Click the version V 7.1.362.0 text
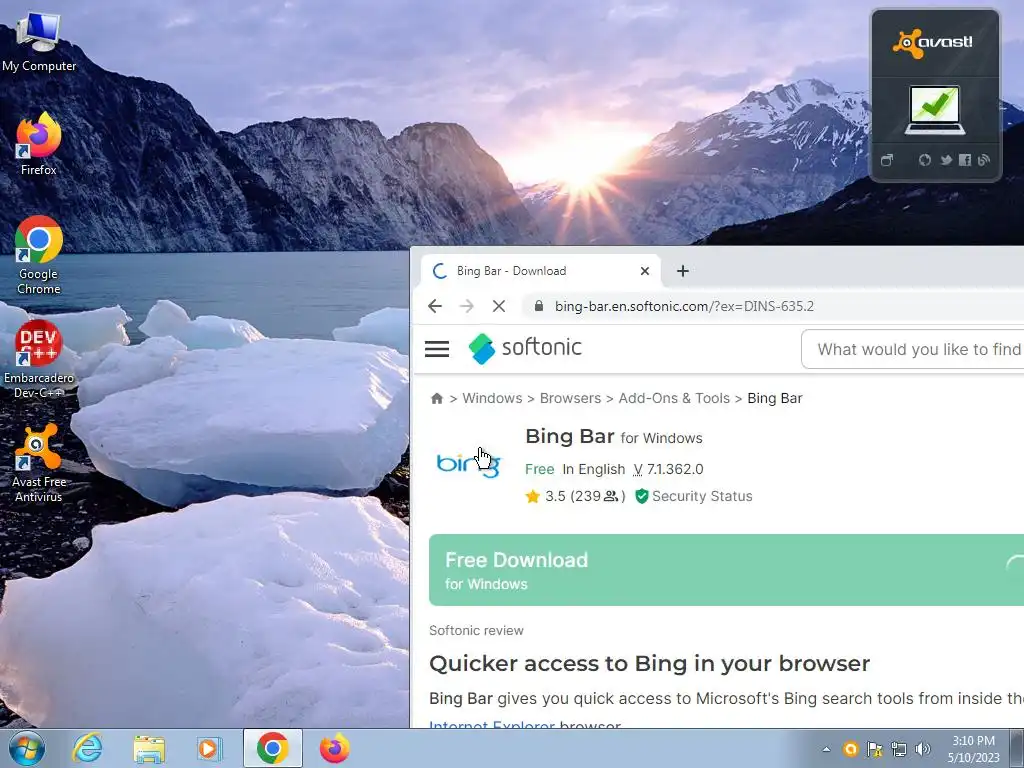 [668, 469]
